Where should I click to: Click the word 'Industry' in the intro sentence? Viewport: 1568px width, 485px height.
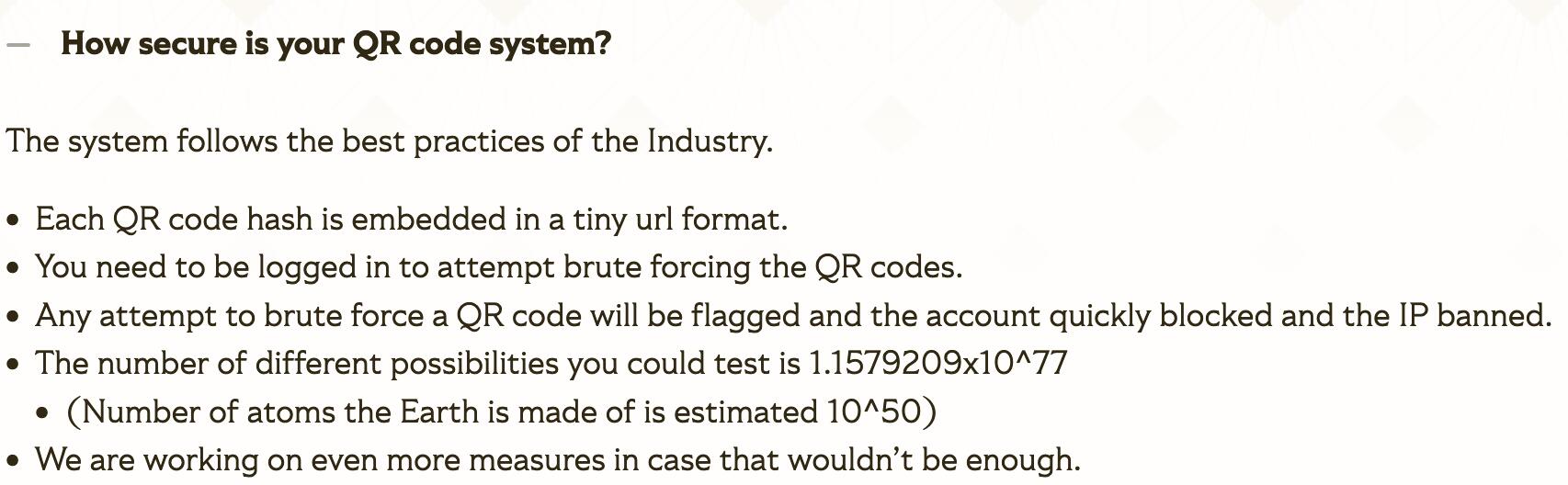pyautogui.click(x=710, y=141)
